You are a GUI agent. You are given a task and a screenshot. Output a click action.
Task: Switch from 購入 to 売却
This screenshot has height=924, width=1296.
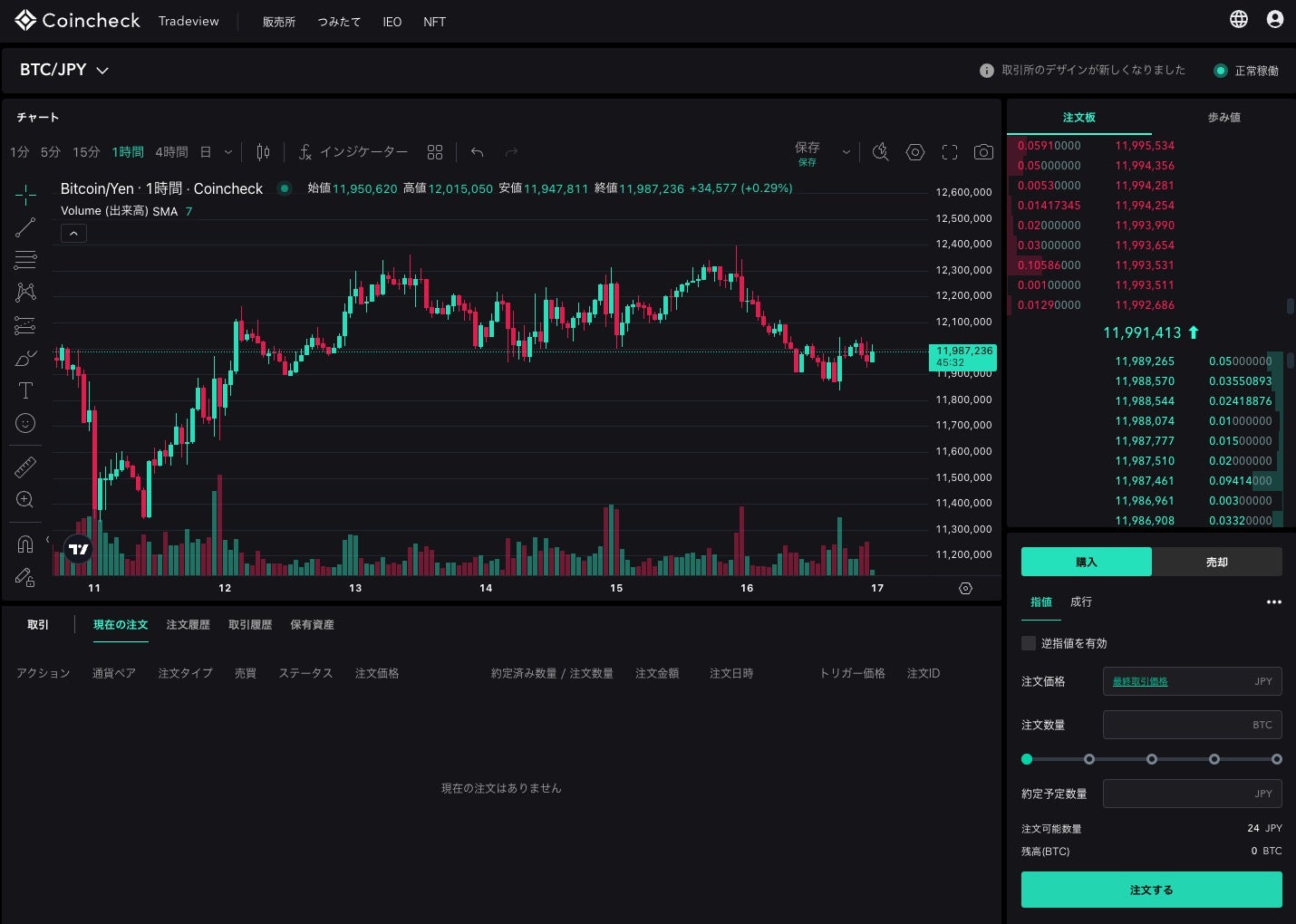(1217, 562)
